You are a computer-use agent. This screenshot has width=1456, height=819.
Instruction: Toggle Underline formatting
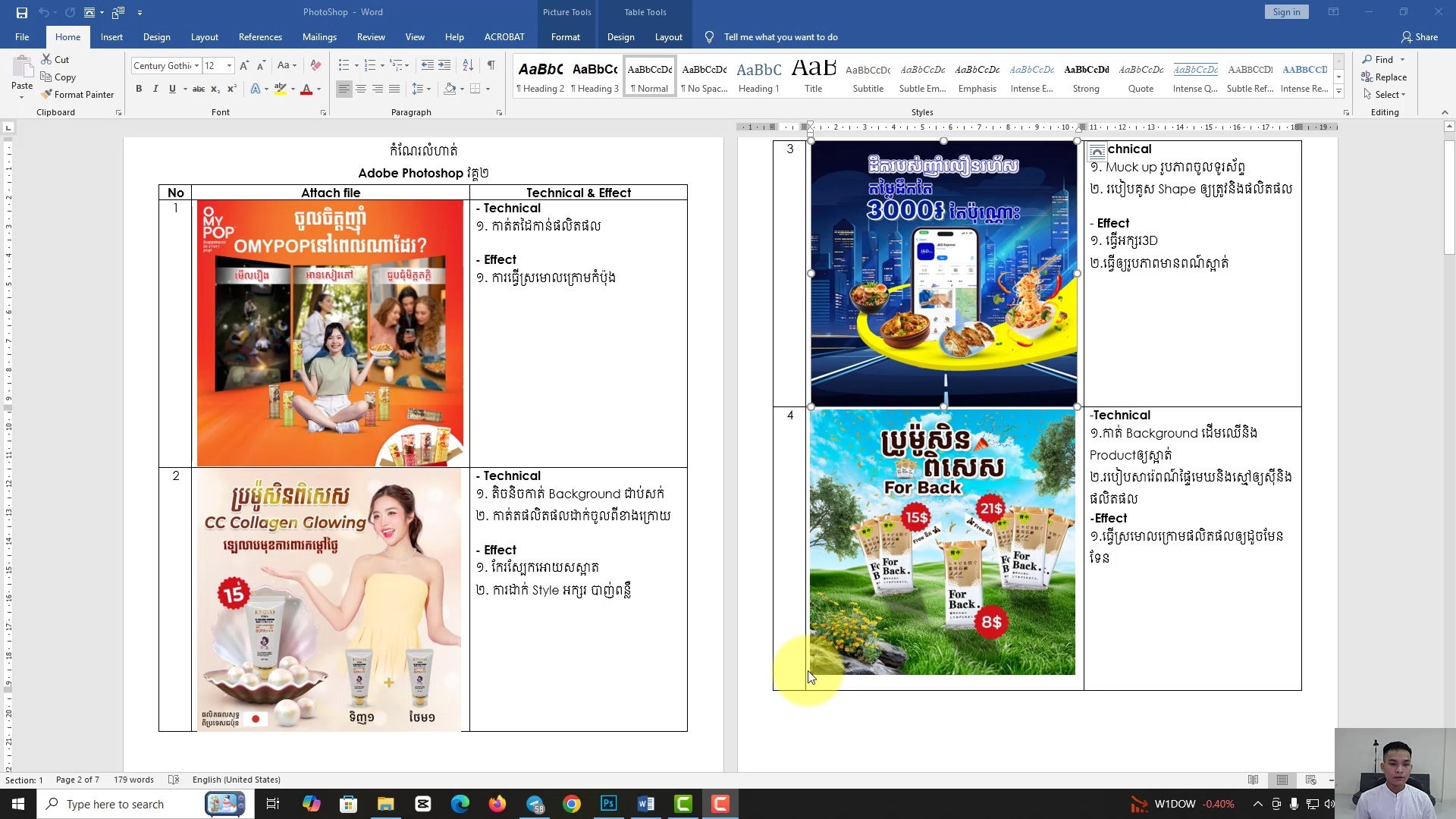pyautogui.click(x=172, y=89)
